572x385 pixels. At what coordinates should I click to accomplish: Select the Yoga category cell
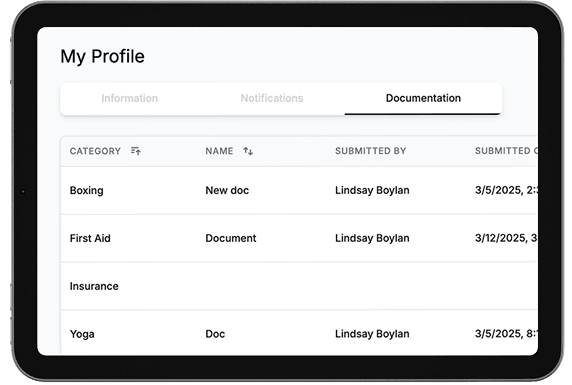point(82,334)
